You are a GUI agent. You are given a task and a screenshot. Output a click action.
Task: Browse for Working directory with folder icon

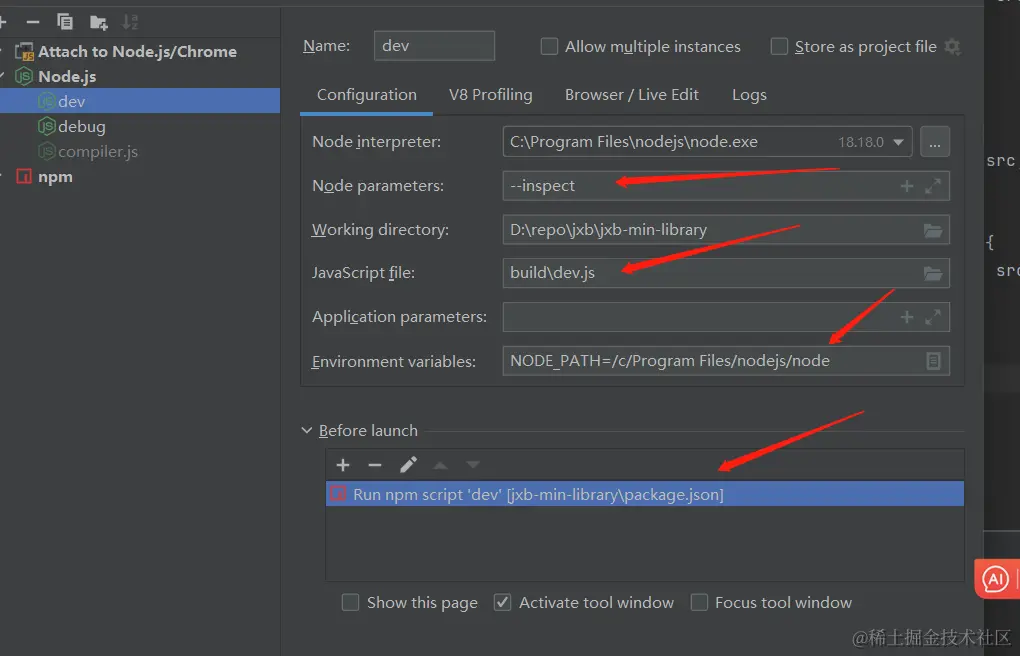[x=933, y=230]
